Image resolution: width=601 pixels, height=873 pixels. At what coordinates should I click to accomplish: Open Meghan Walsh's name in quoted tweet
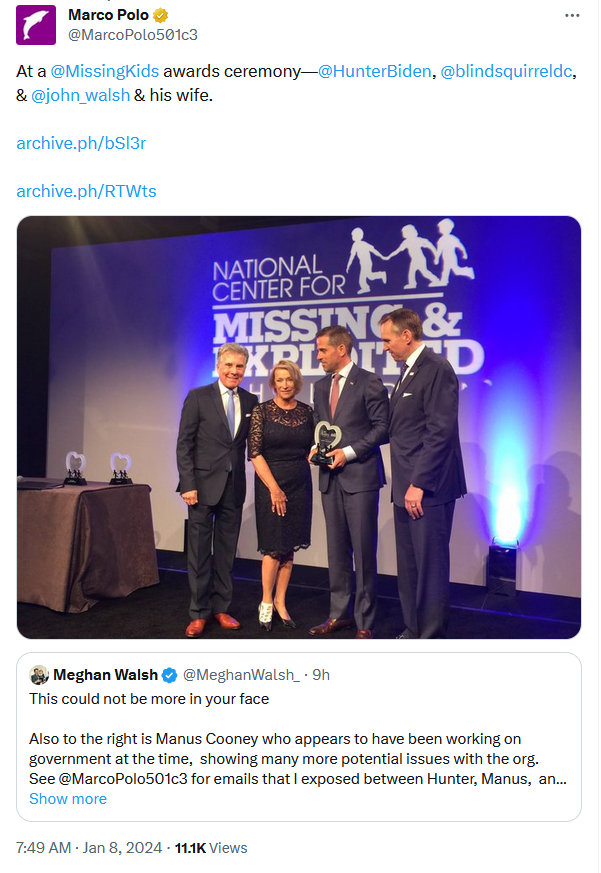tap(105, 675)
